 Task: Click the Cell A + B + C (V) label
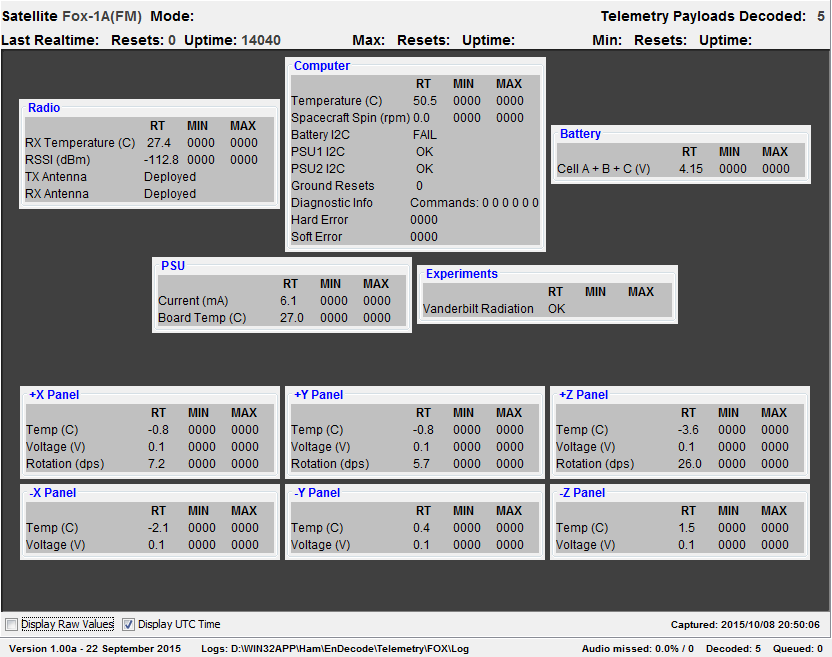pyautogui.click(x=603, y=169)
